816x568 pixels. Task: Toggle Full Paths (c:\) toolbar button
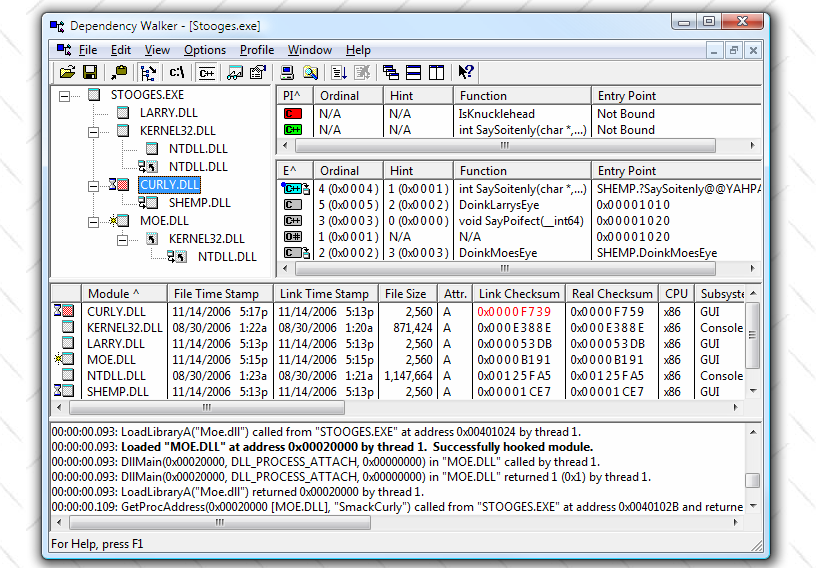pyautogui.click(x=177, y=72)
